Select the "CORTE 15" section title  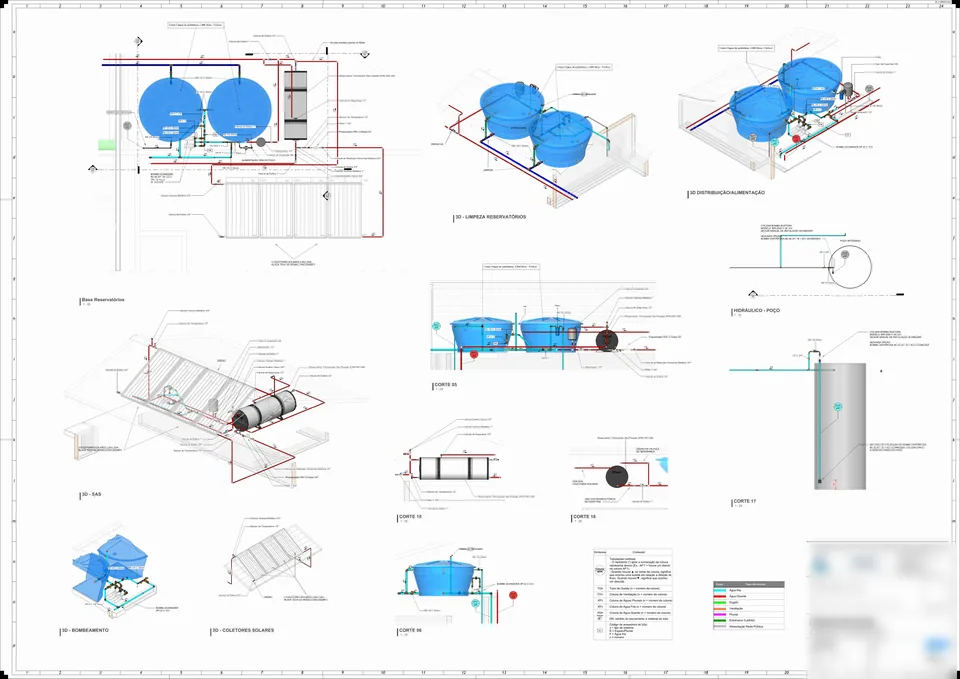pos(410,517)
